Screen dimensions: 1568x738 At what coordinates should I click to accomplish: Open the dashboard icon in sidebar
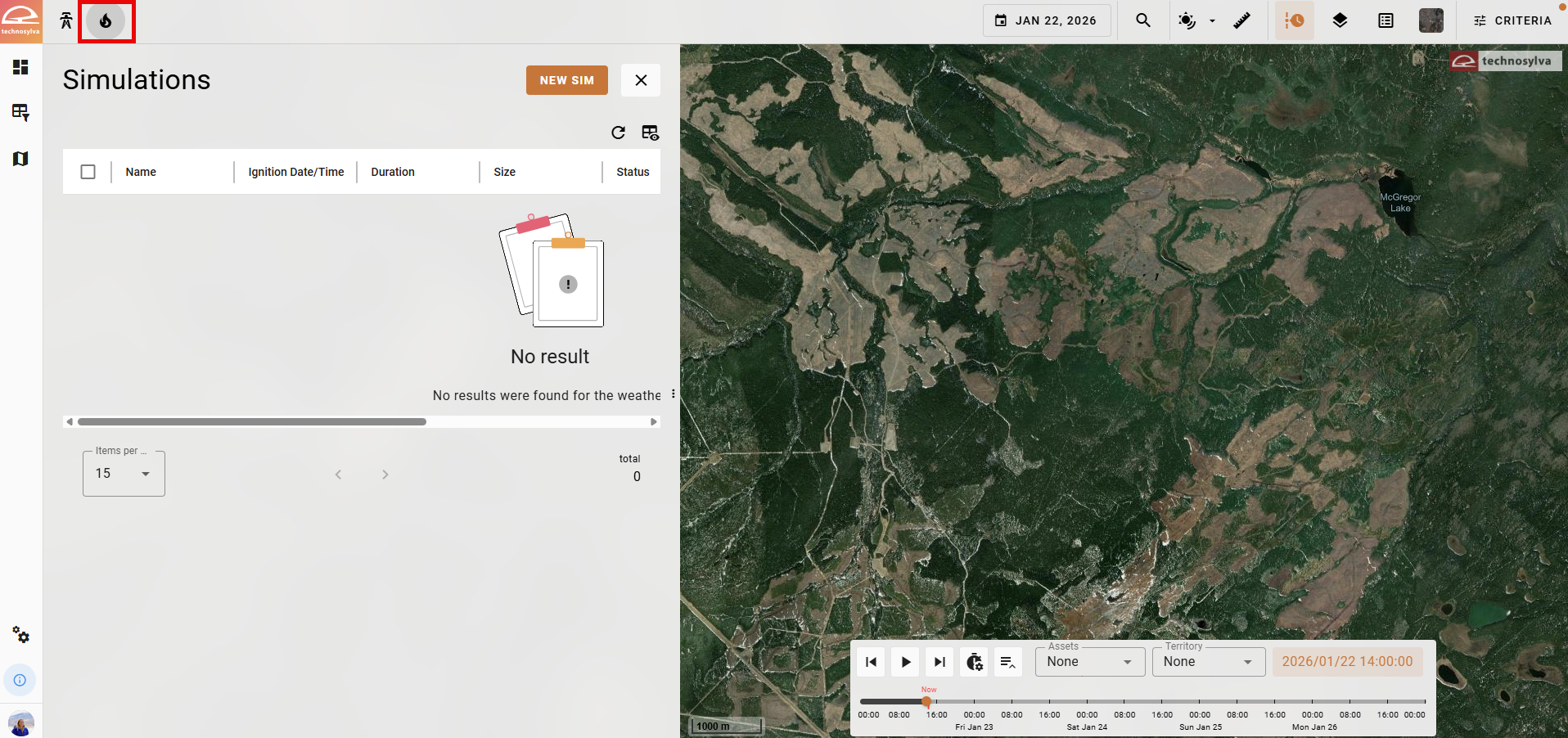pos(20,67)
